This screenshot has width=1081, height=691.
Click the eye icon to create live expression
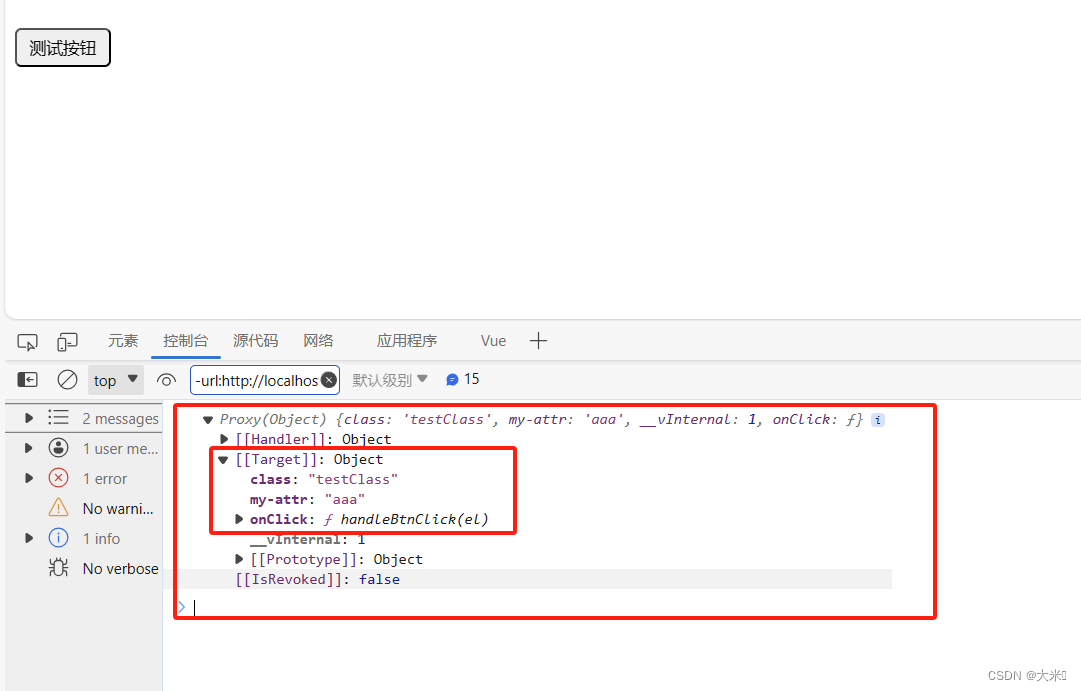pyautogui.click(x=166, y=379)
